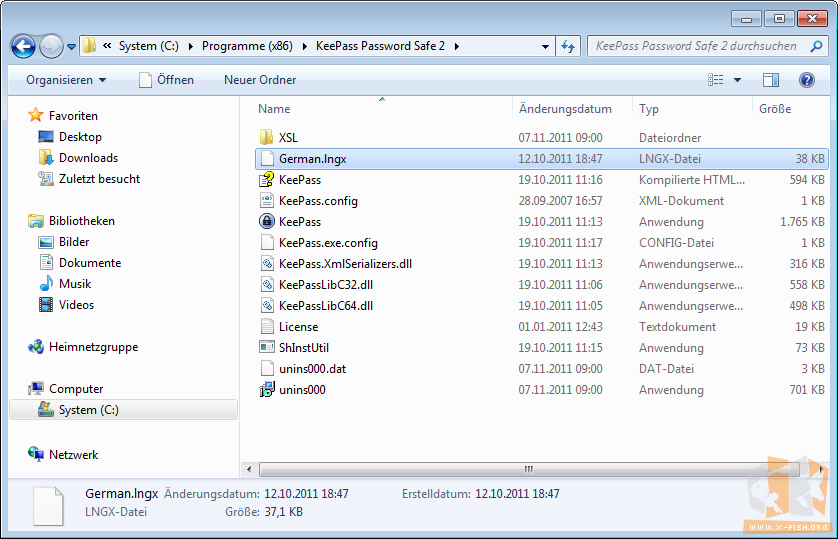Click the horizontal scrollbar left arrow
838x539 pixels.
point(249,470)
